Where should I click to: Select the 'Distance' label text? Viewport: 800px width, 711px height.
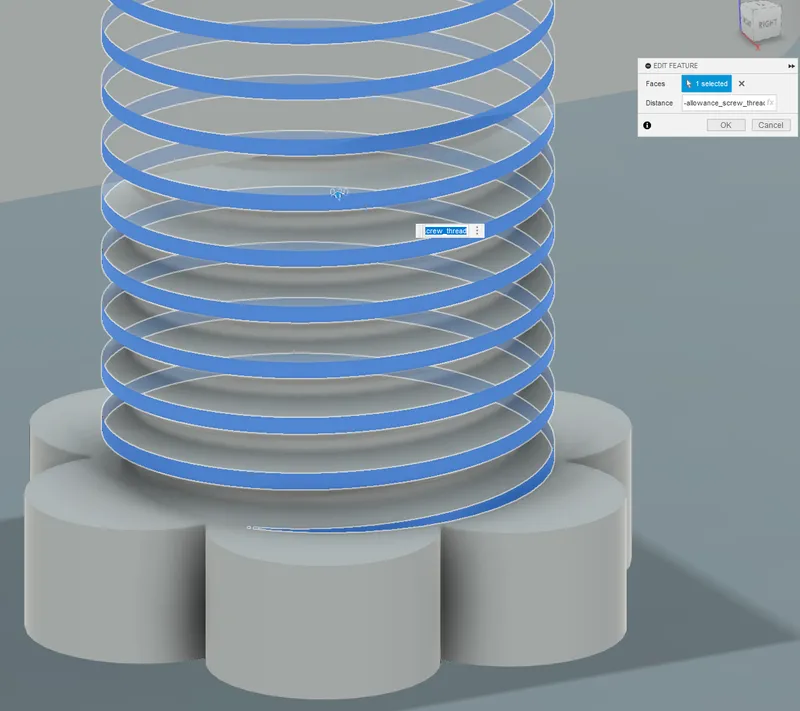point(659,103)
